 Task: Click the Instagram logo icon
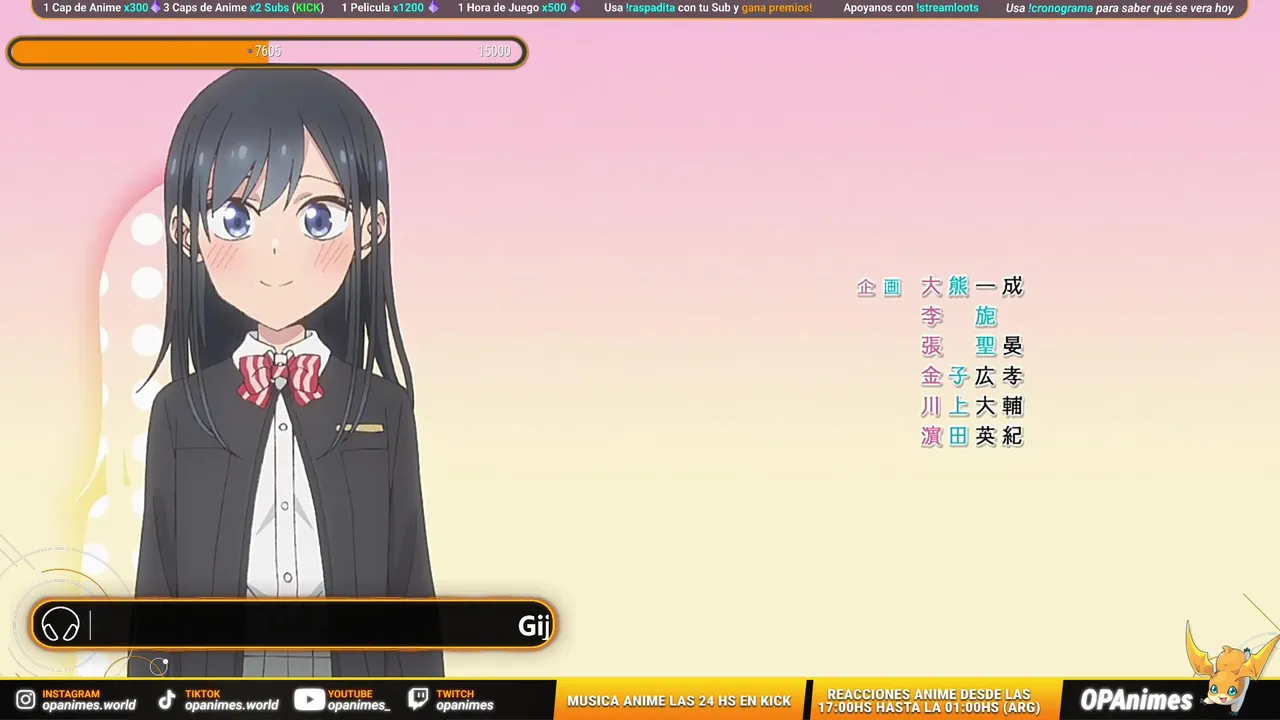coord(25,700)
